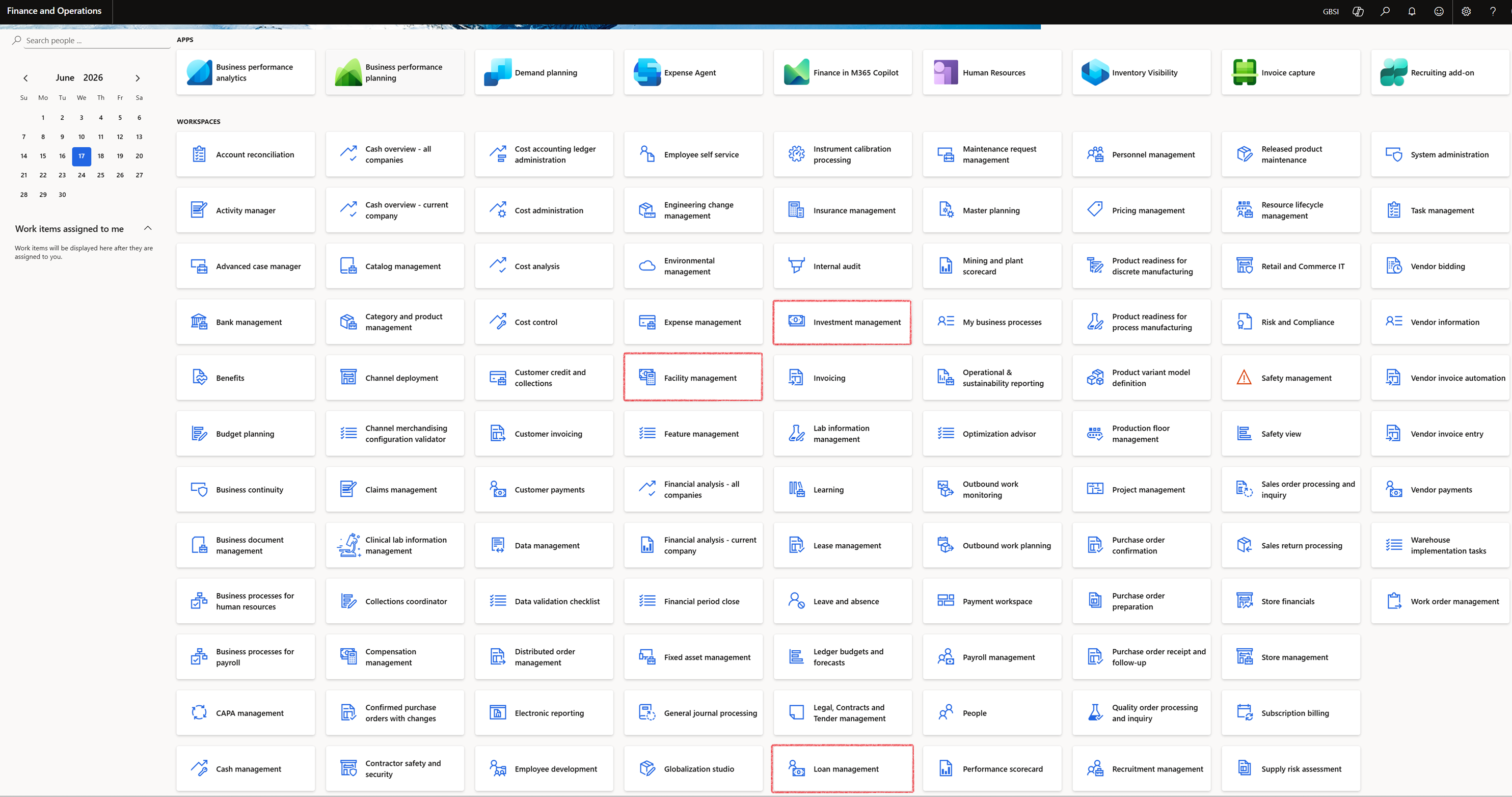Open Investment management workspace
This screenshot has width=1512, height=797.
[x=843, y=322]
